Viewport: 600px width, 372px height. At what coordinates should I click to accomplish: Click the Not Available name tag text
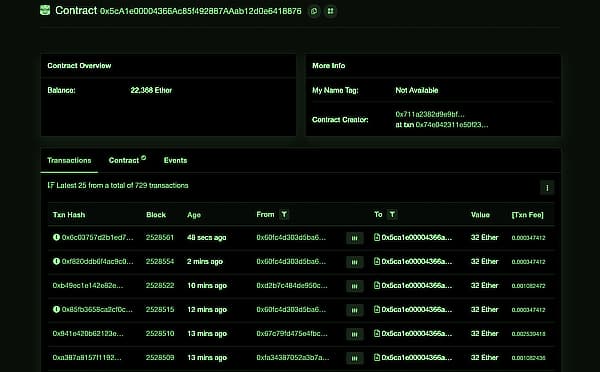coord(417,90)
